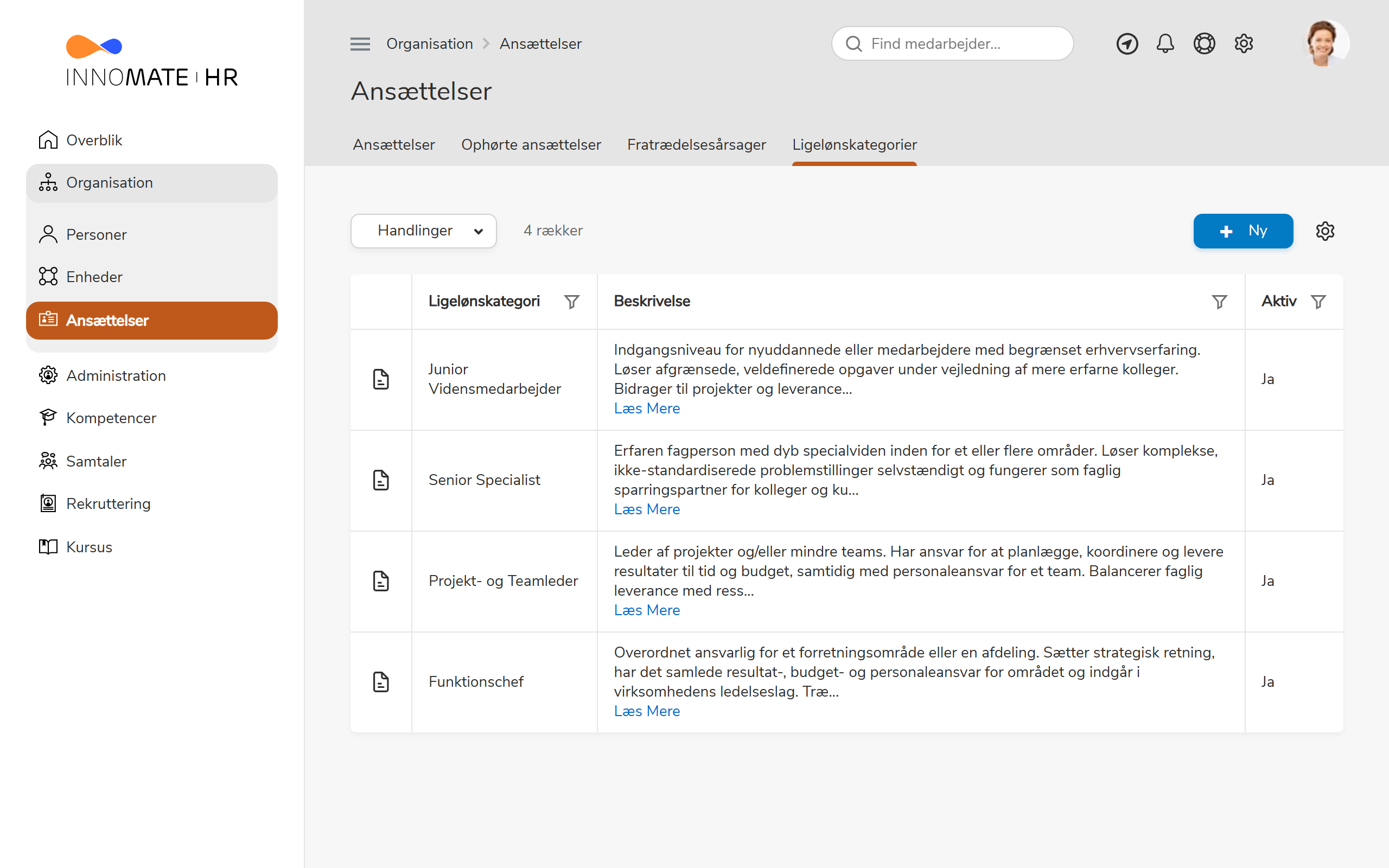
Task: Filter the Ligelønskategori column
Action: [x=572, y=302]
